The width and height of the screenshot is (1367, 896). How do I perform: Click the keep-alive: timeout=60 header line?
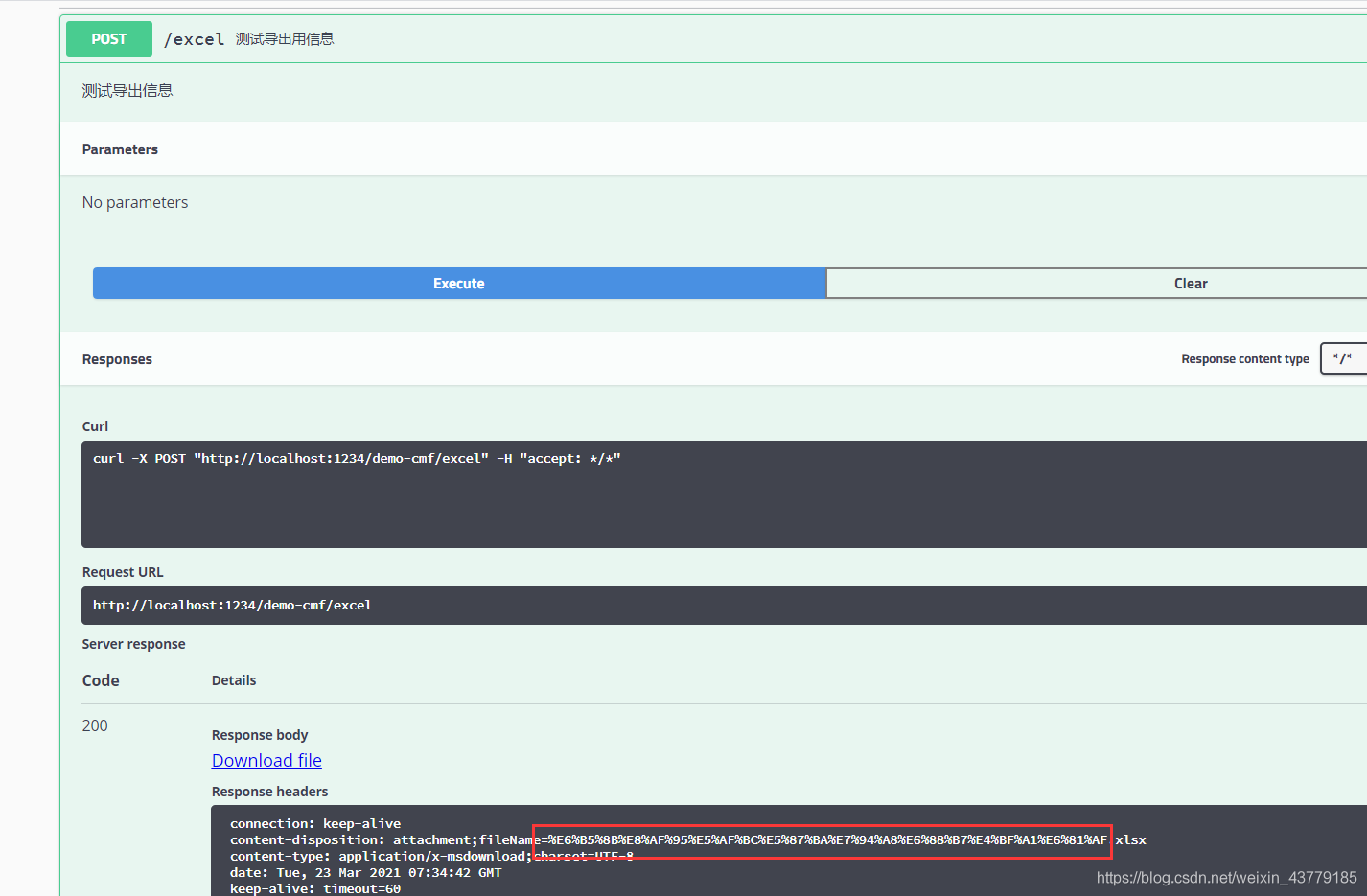[x=315, y=888]
